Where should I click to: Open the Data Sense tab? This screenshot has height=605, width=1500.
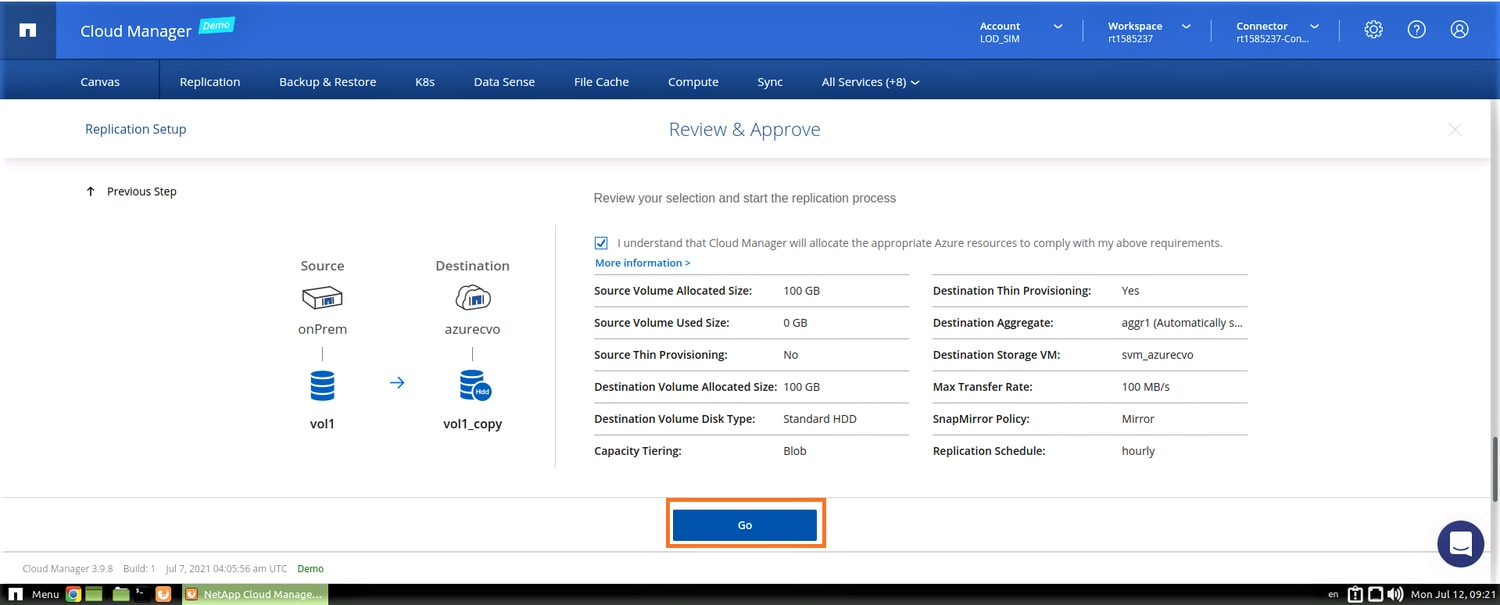point(504,82)
